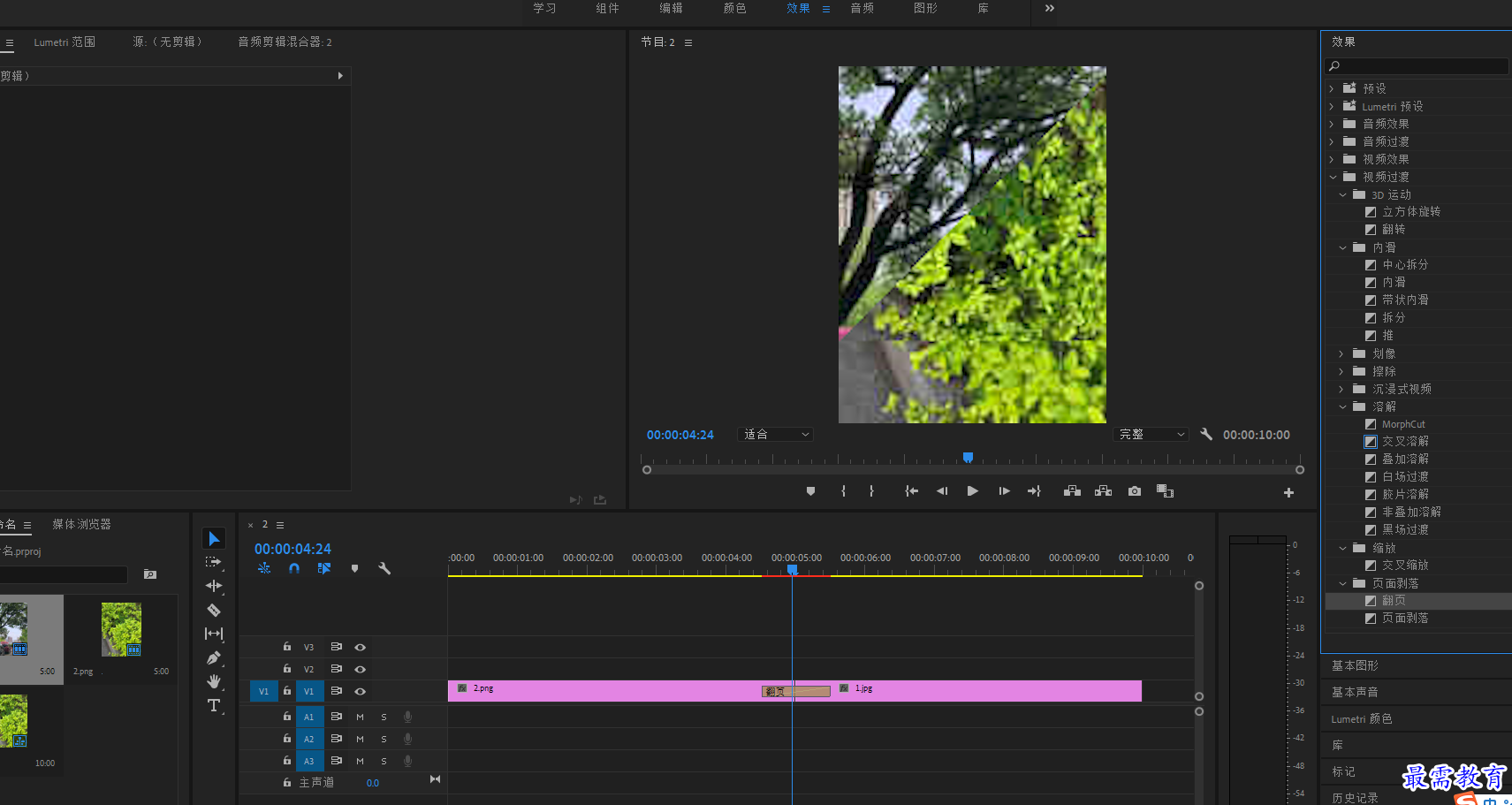The height and width of the screenshot is (805, 1512).
Task: Select the Hand tool
Action: [x=214, y=681]
